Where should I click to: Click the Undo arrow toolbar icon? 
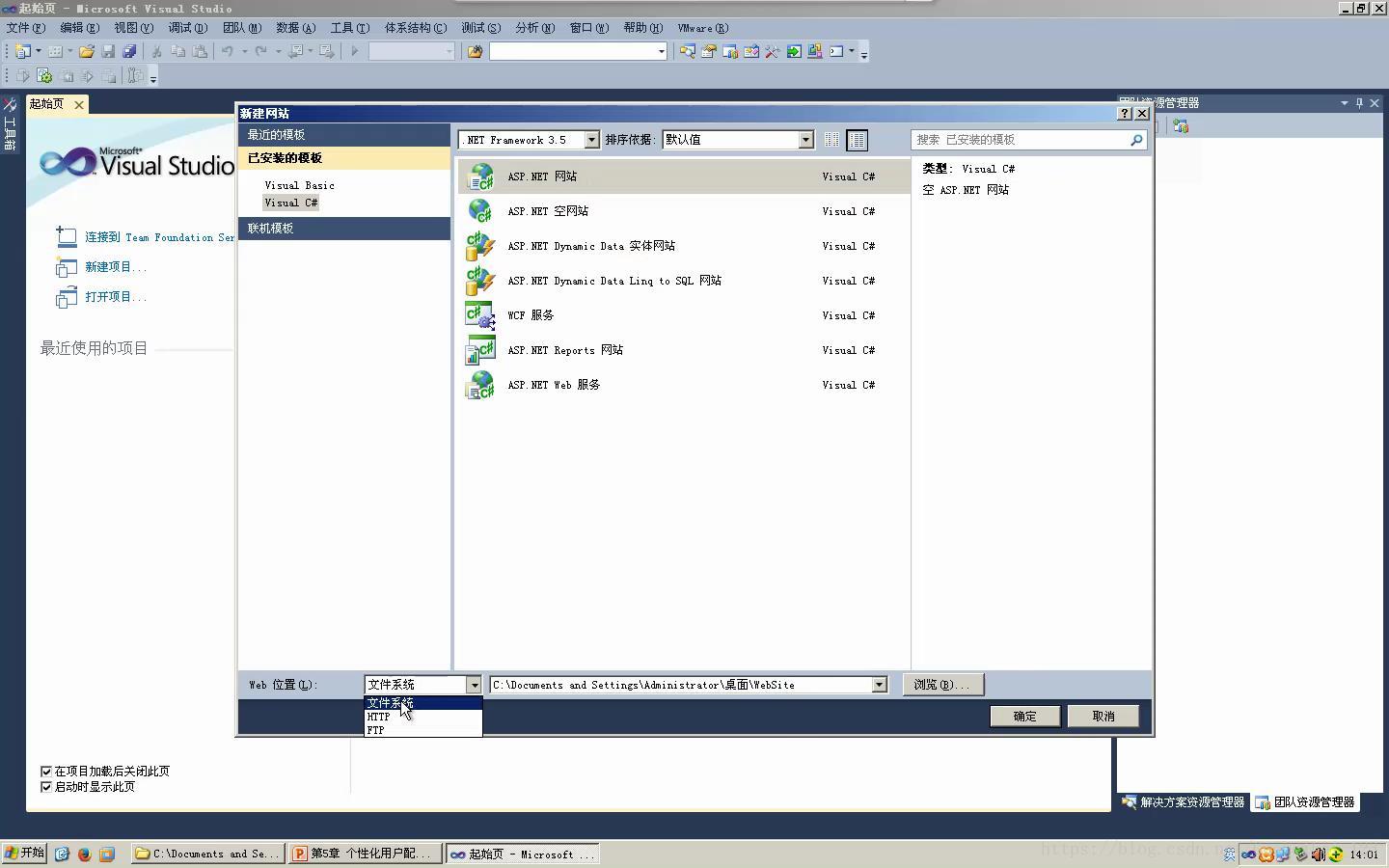pyautogui.click(x=228, y=51)
